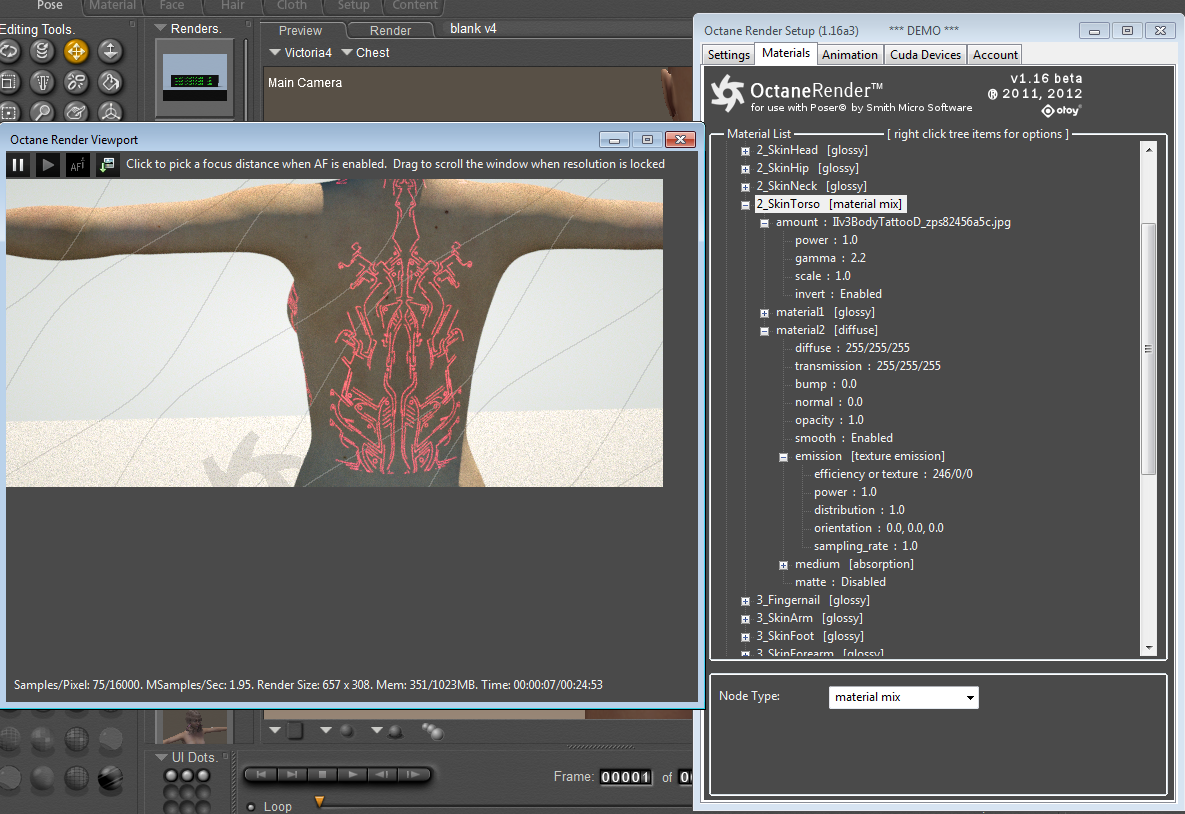The height and width of the screenshot is (814, 1185).
Task: Expand the material1 glossy node
Action: click(x=764, y=313)
